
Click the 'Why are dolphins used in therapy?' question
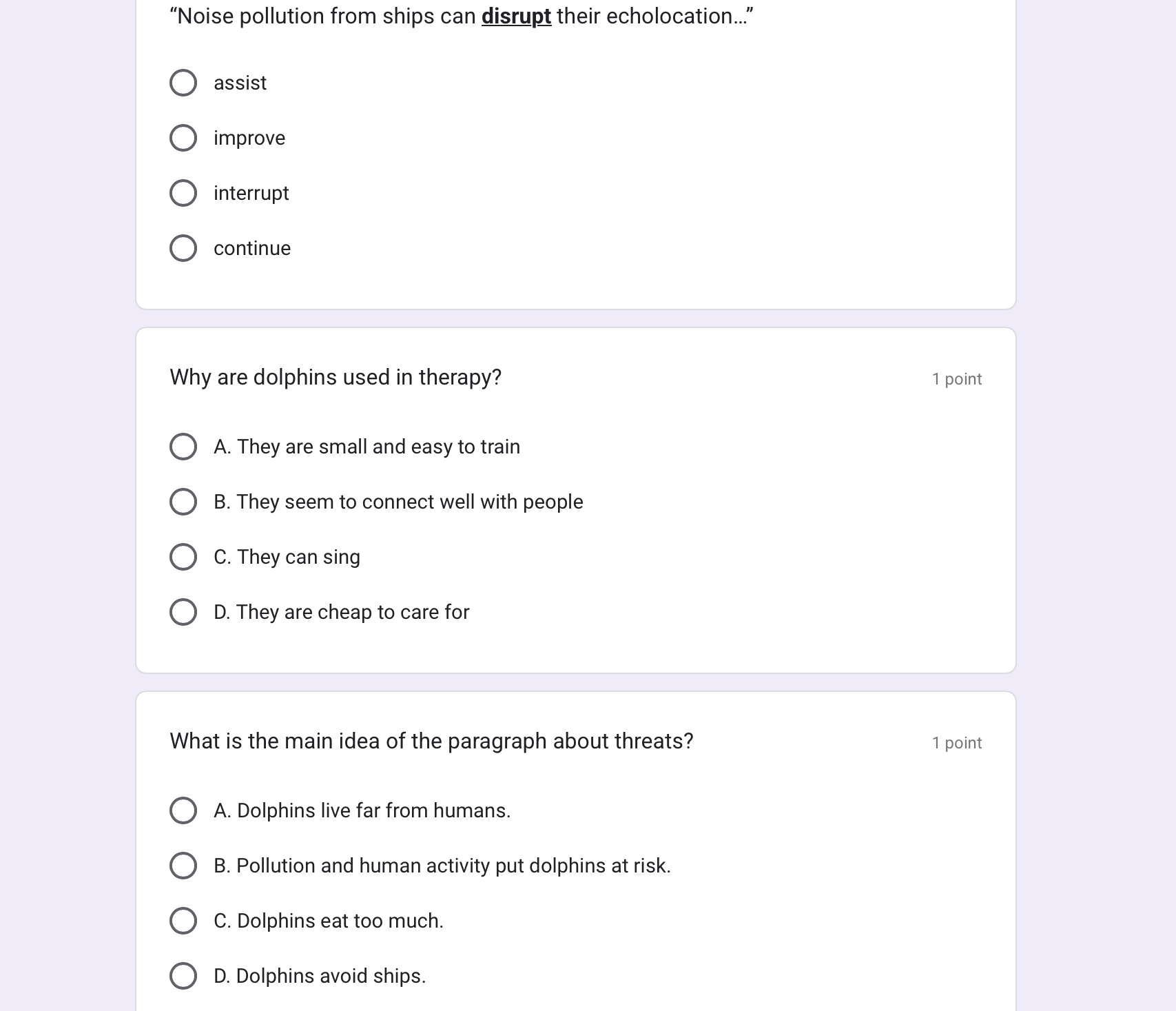336,378
